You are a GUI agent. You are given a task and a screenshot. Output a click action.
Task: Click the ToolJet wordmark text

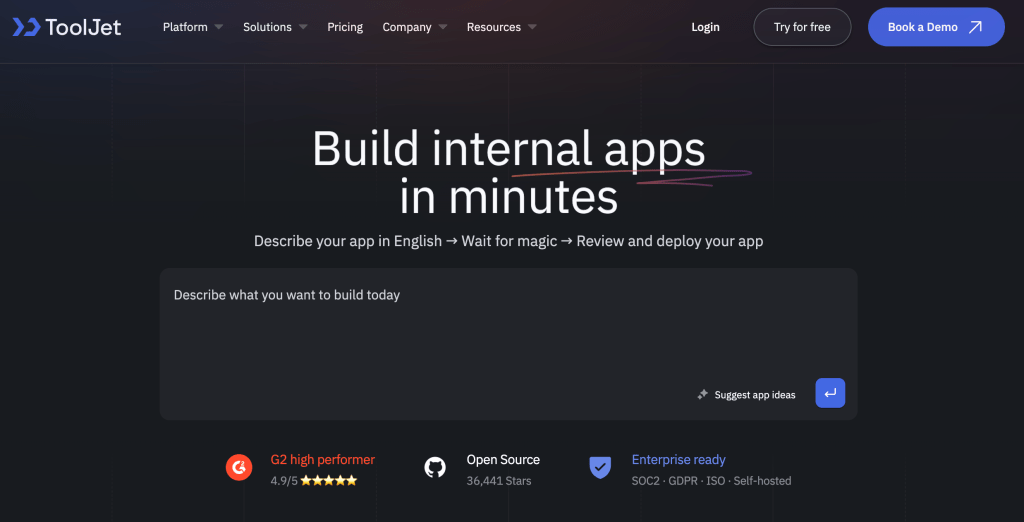point(83,27)
